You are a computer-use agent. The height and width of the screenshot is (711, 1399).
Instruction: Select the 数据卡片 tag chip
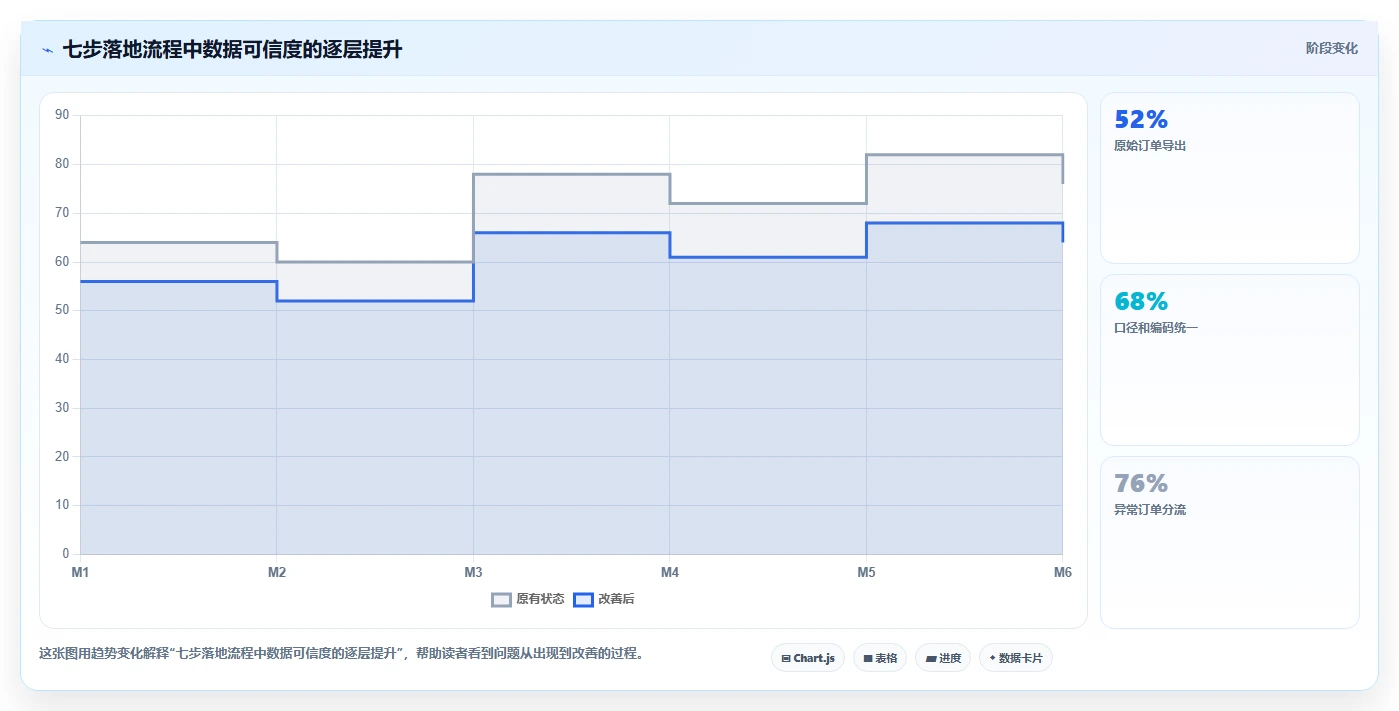coord(1016,658)
